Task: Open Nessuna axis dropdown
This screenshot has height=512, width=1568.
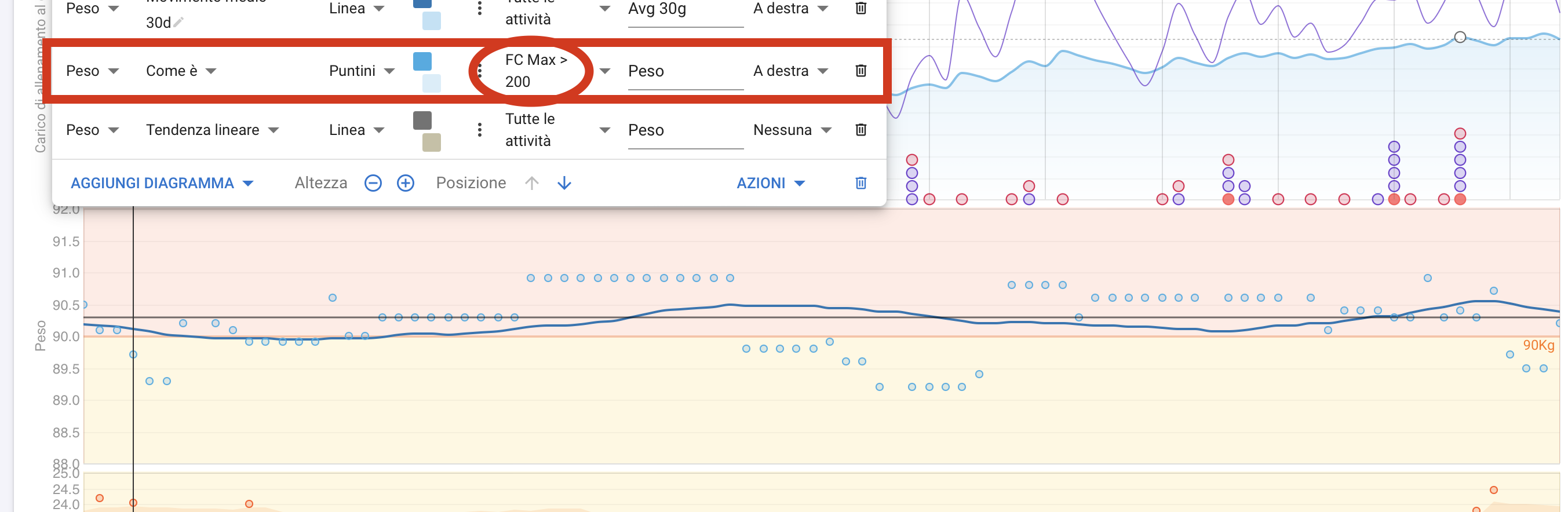Action: 792,130
